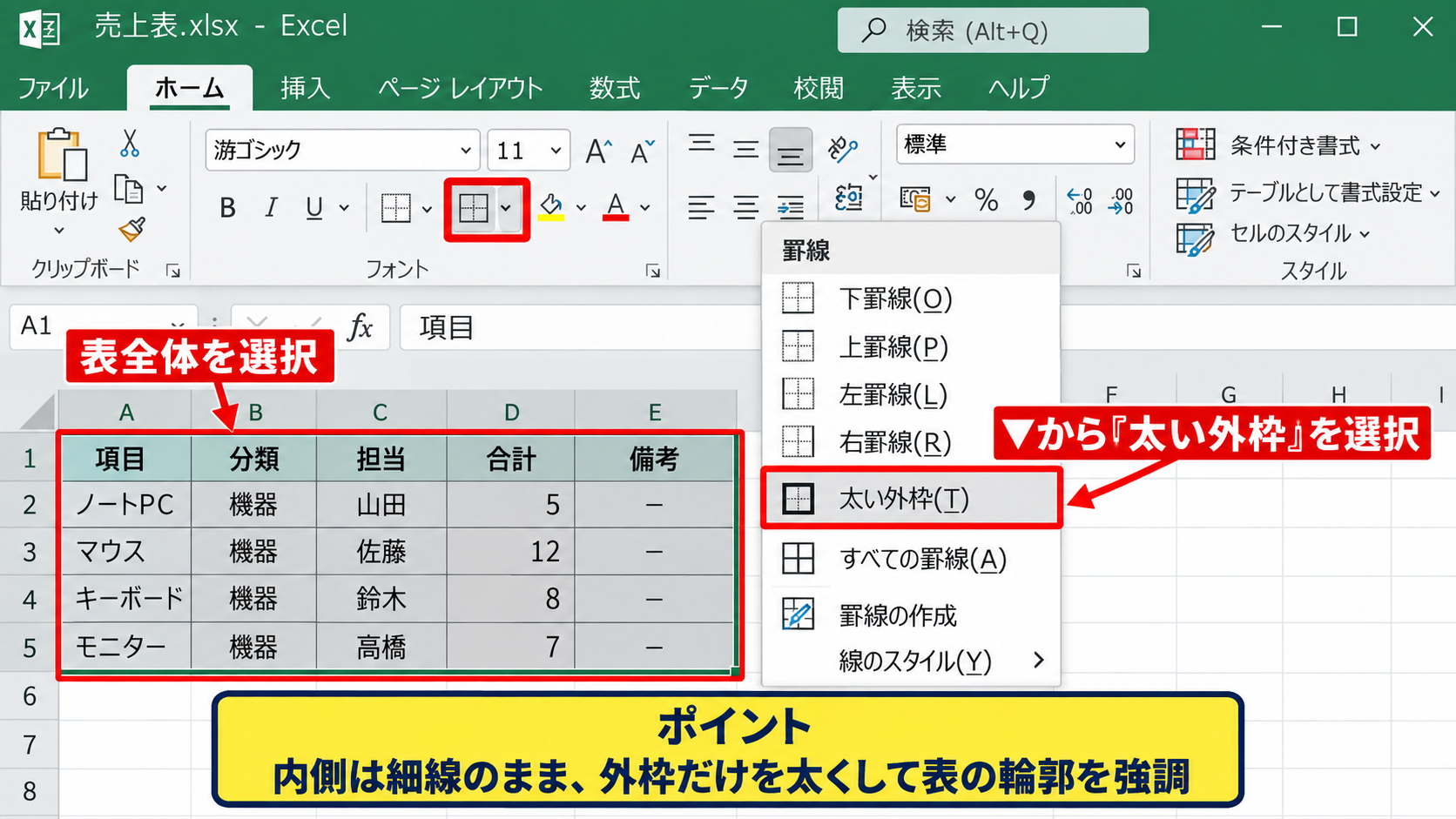Select すべての罫線(A) menu item
This screenshot has width=1456, height=819.
tap(912, 559)
